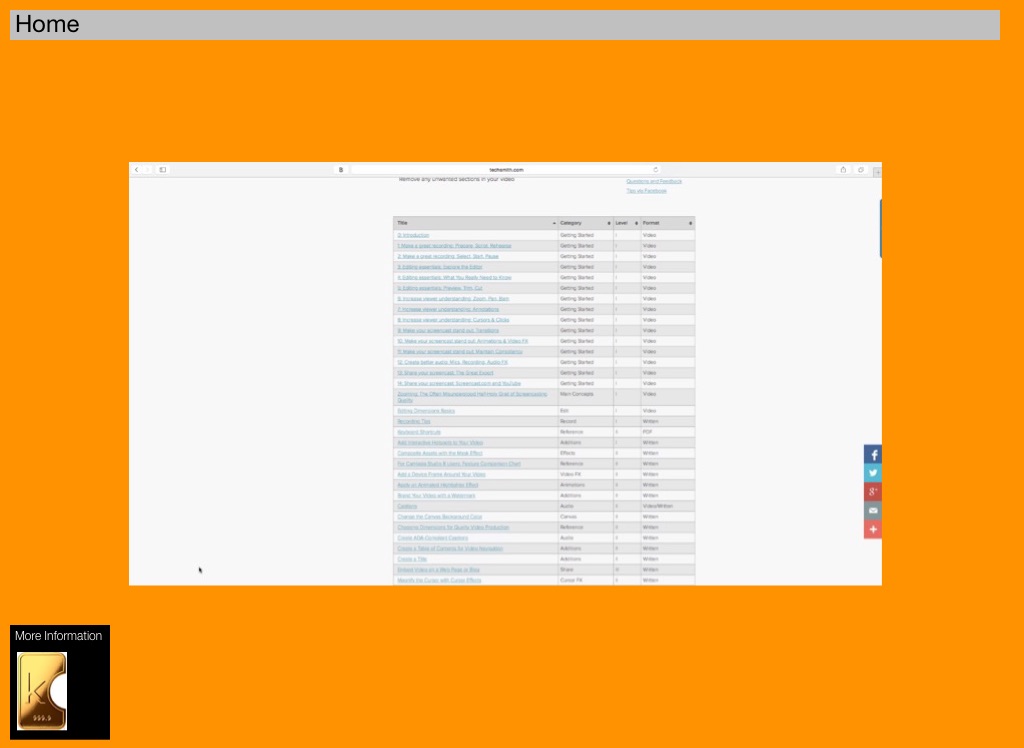This screenshot has height=748, width=1024.
Task: Toggle Safari's sidebar button
Action: [x=162, y=170]
